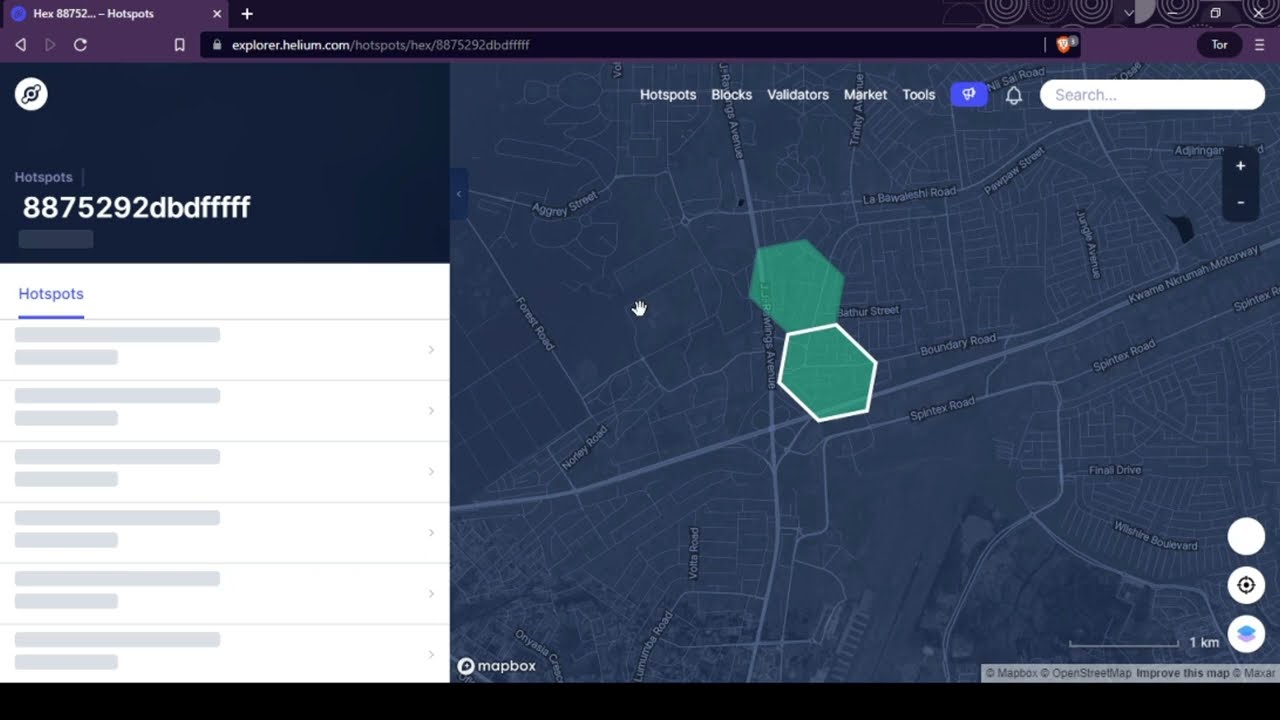Close the Hex 88752 browser tab
Image resolution: width=1280 pixels, height=720 pixels.
click(x=217, y=14)
